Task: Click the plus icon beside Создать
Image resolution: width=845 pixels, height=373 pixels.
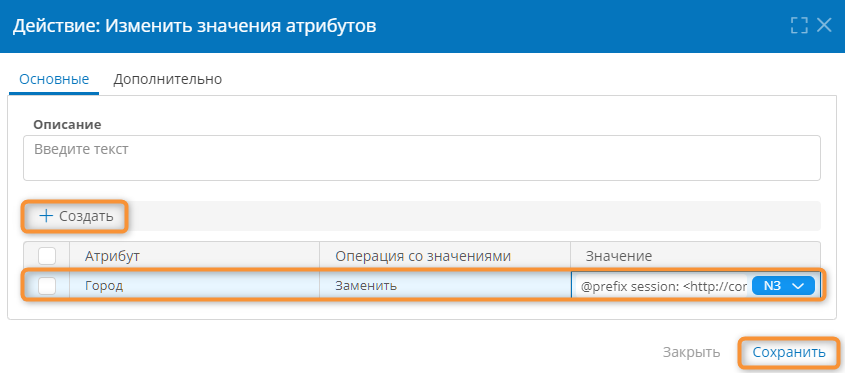Action: click(x=47, y=216)
